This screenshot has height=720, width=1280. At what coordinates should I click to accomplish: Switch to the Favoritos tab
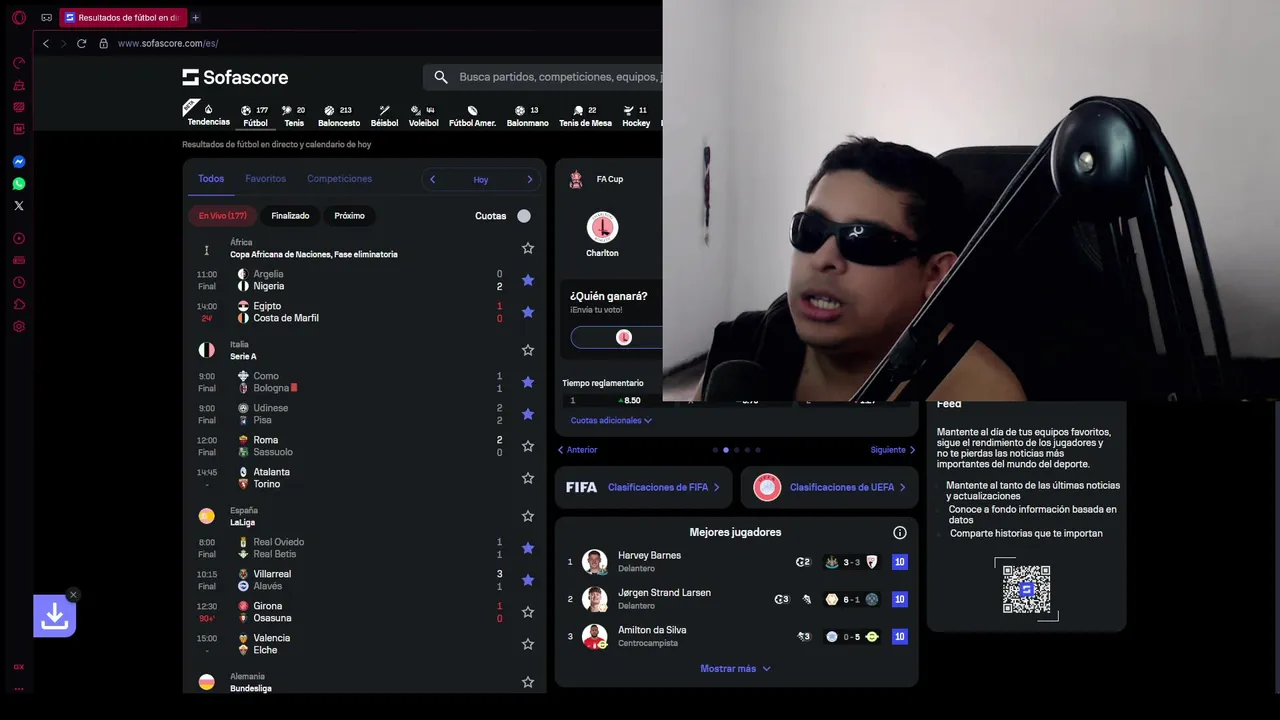tap(265, 179)
